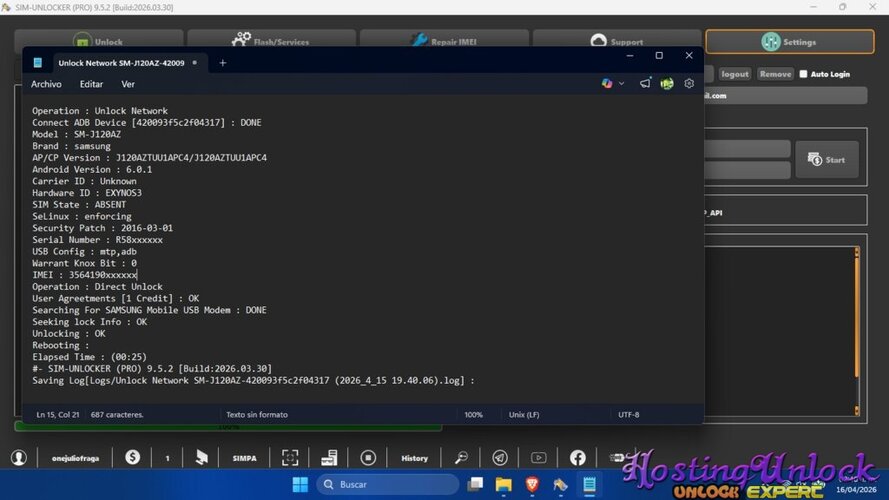Image resolution: width=889 pixels, height=500 pixels.
Task: Click the SIM-UNLOCKER log panel scrollbar
Action: [x=857, y=331]
